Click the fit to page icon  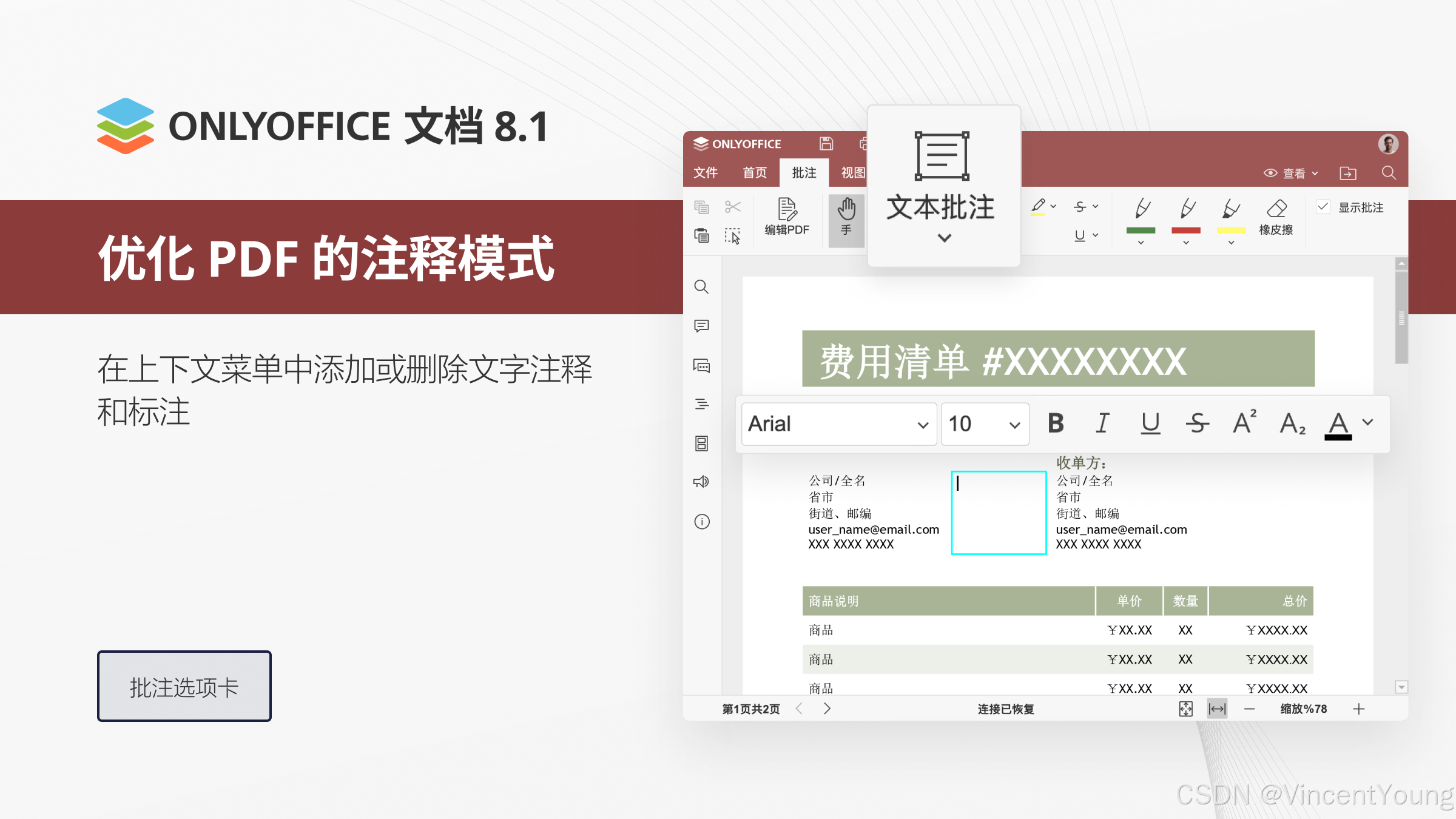point(1185,709)
